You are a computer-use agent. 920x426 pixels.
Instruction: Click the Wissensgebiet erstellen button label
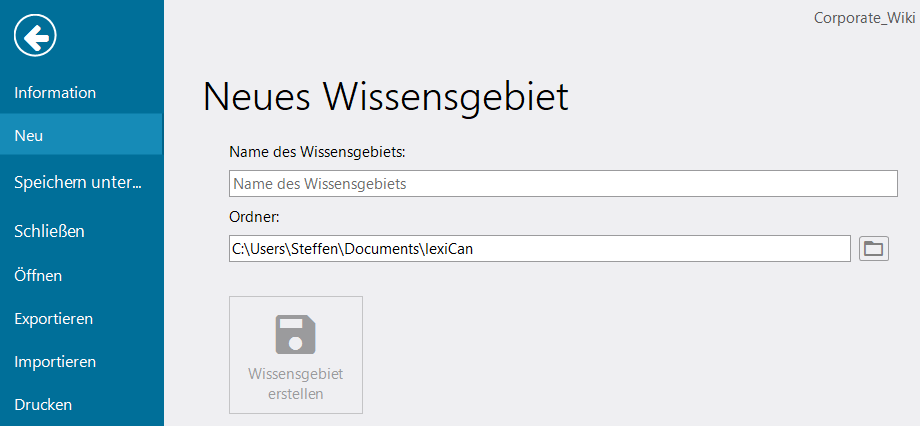296,384
